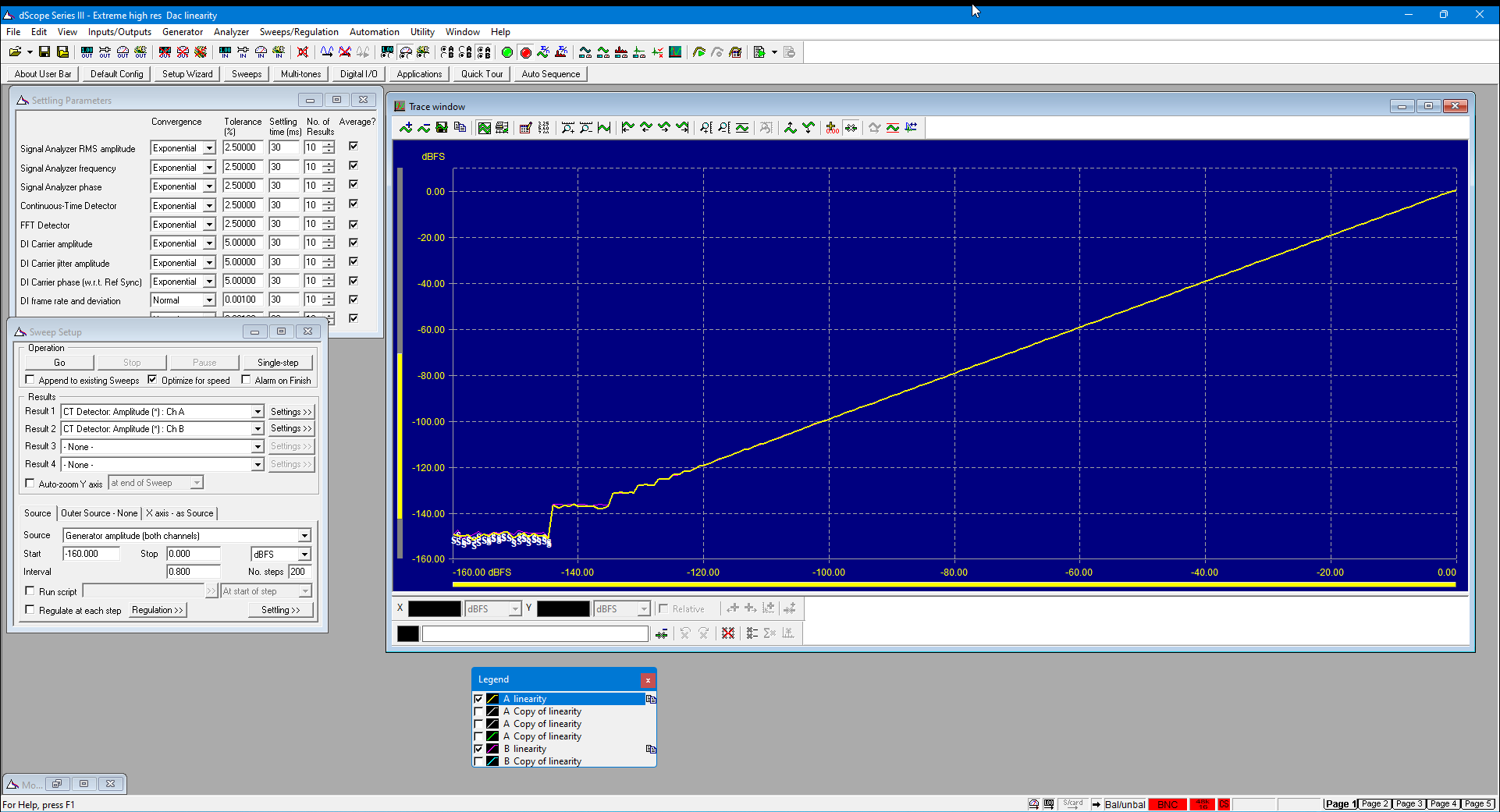Viewport: 1500px width, 812px height.
Task: Enable Alarm on Finish
Action: tap(246, 380)
